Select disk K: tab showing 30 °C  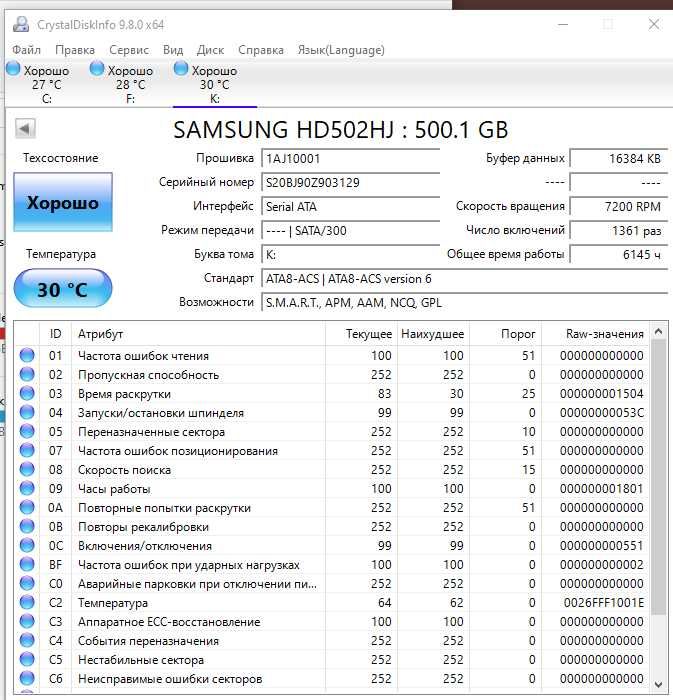pos(215,84)
